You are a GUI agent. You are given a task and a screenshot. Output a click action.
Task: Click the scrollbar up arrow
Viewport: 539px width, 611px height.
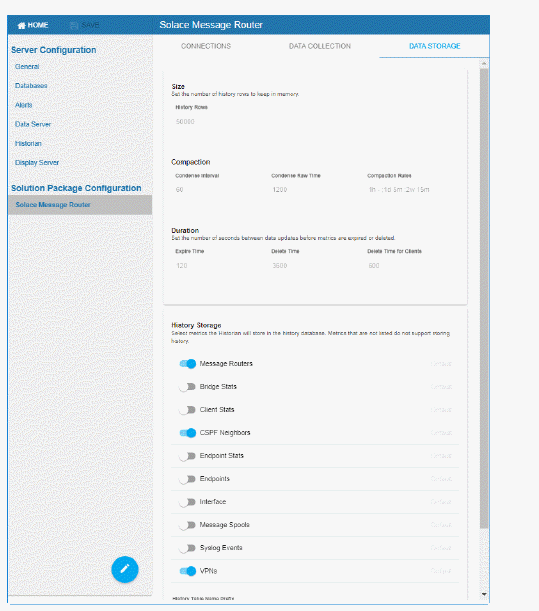484,63
